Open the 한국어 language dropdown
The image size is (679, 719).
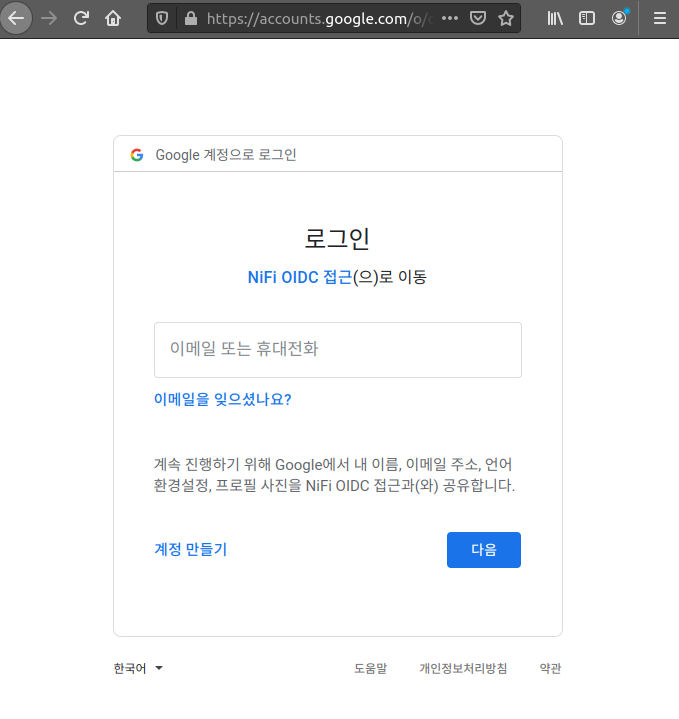point(138,669)
